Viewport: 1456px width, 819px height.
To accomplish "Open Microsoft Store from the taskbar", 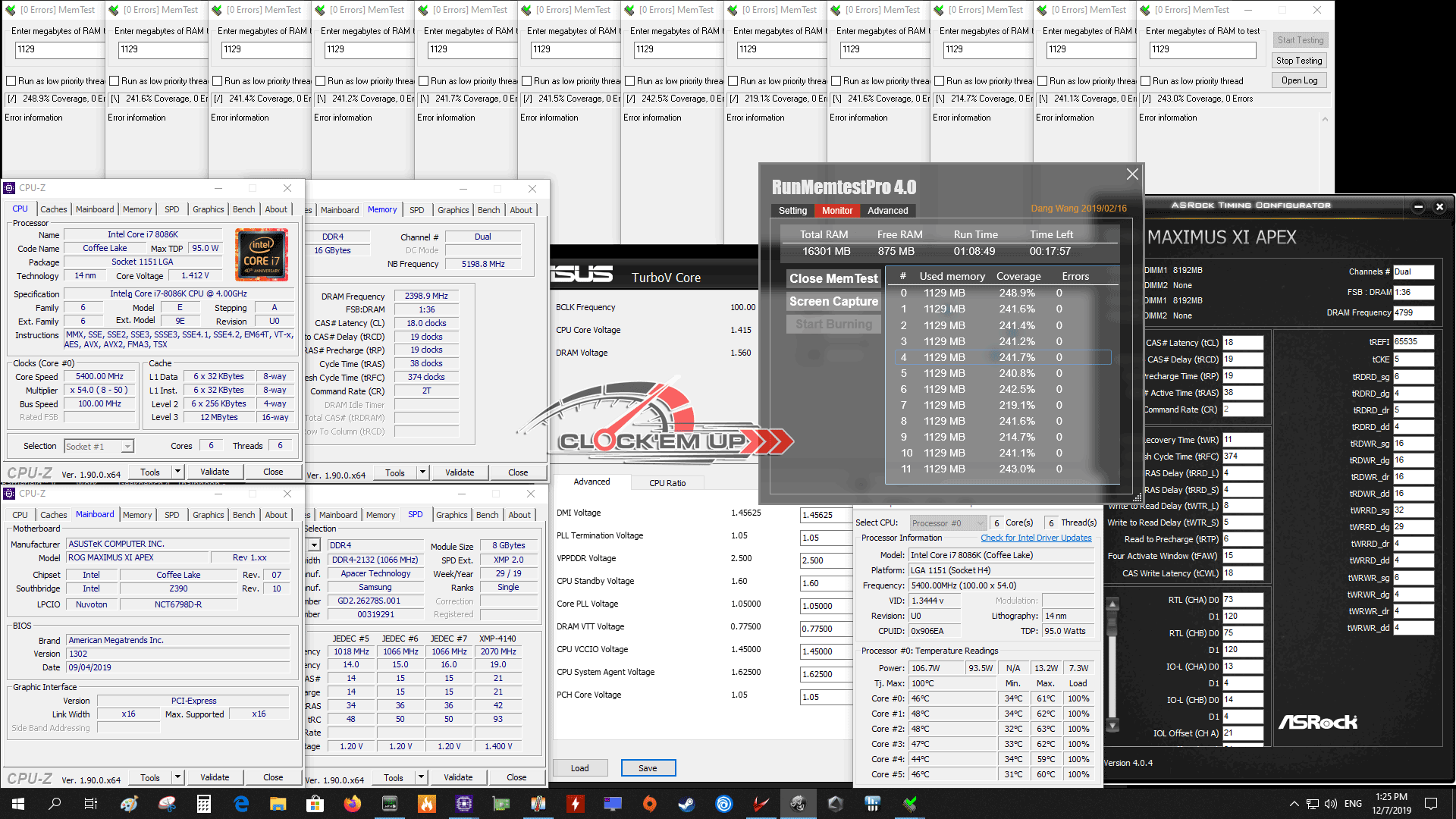I will [315, 804].
